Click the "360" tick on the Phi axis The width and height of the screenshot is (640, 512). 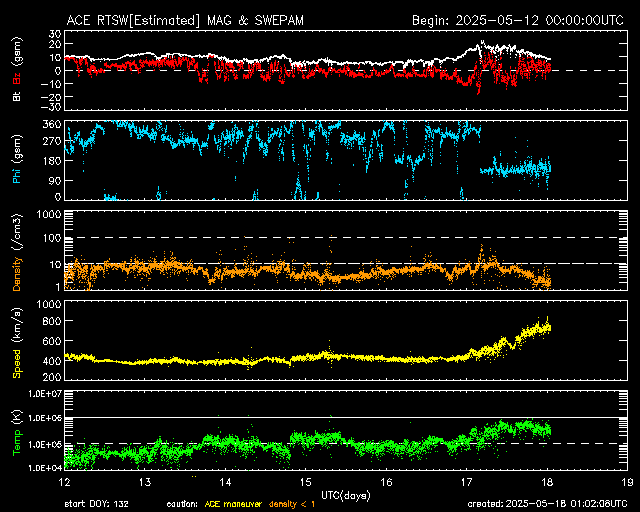[x=52, y=124]
